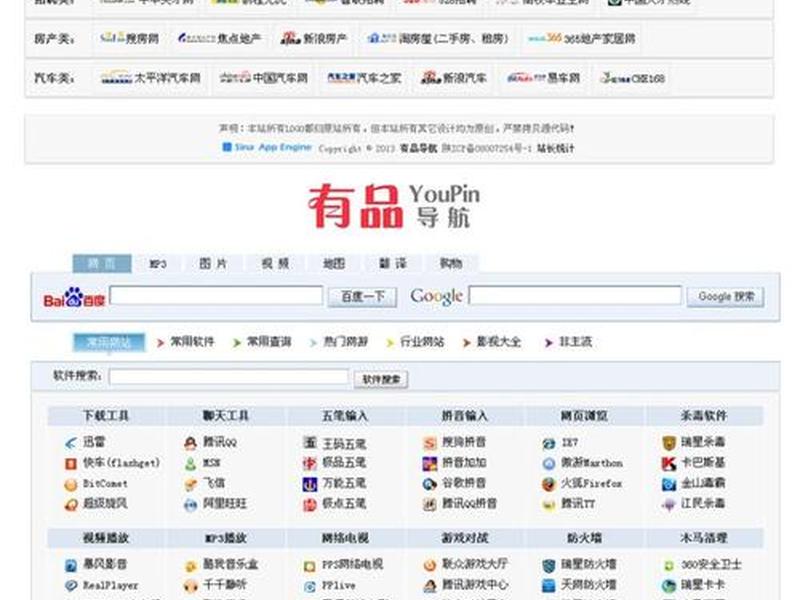800x600 pixels.
Task: Select the 飞信 chat icon
Action: click(x=190, y=484)
